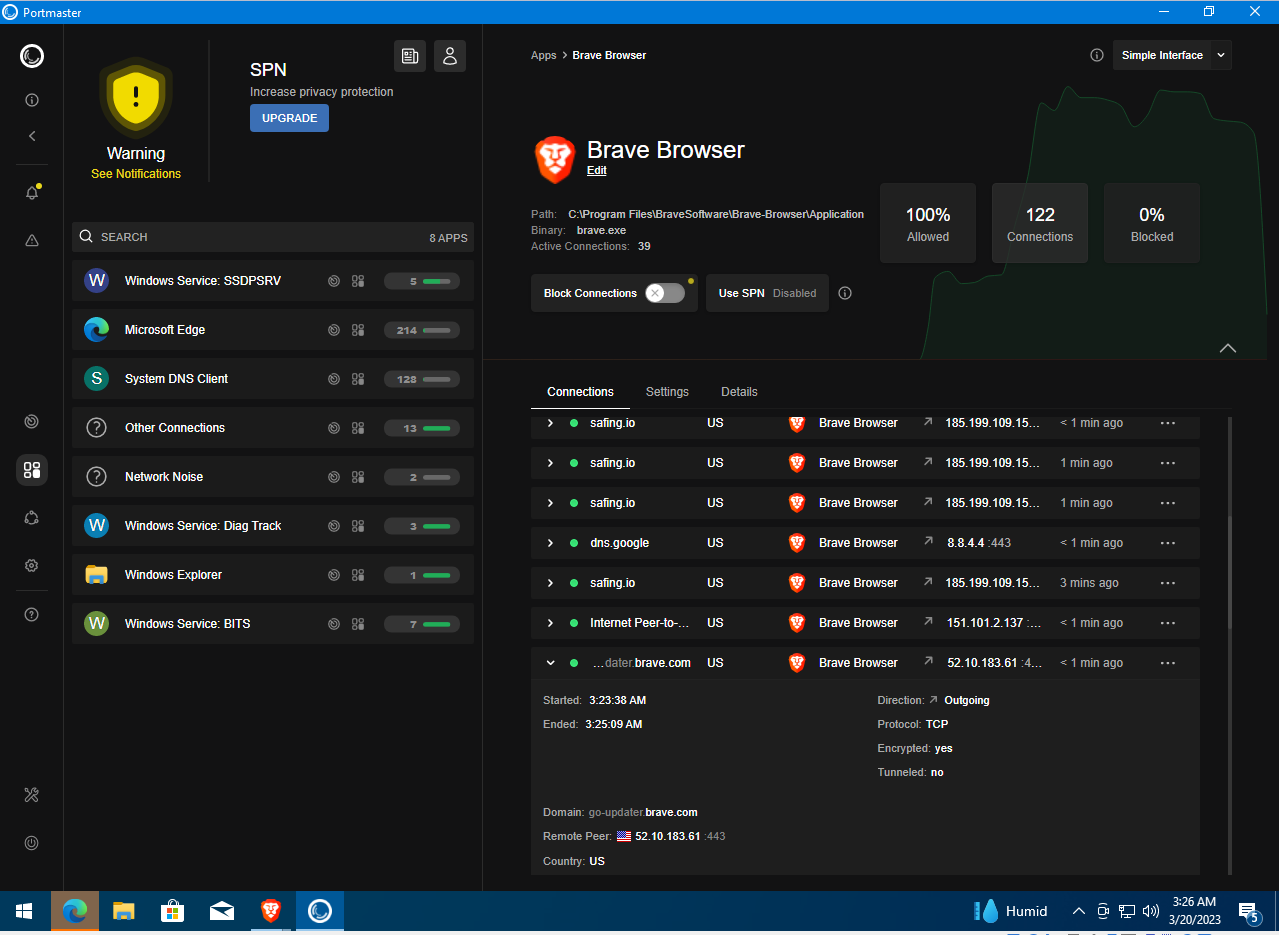Select the System DNS Client app row
The image size is (1279, 935).
coord(272,379)
